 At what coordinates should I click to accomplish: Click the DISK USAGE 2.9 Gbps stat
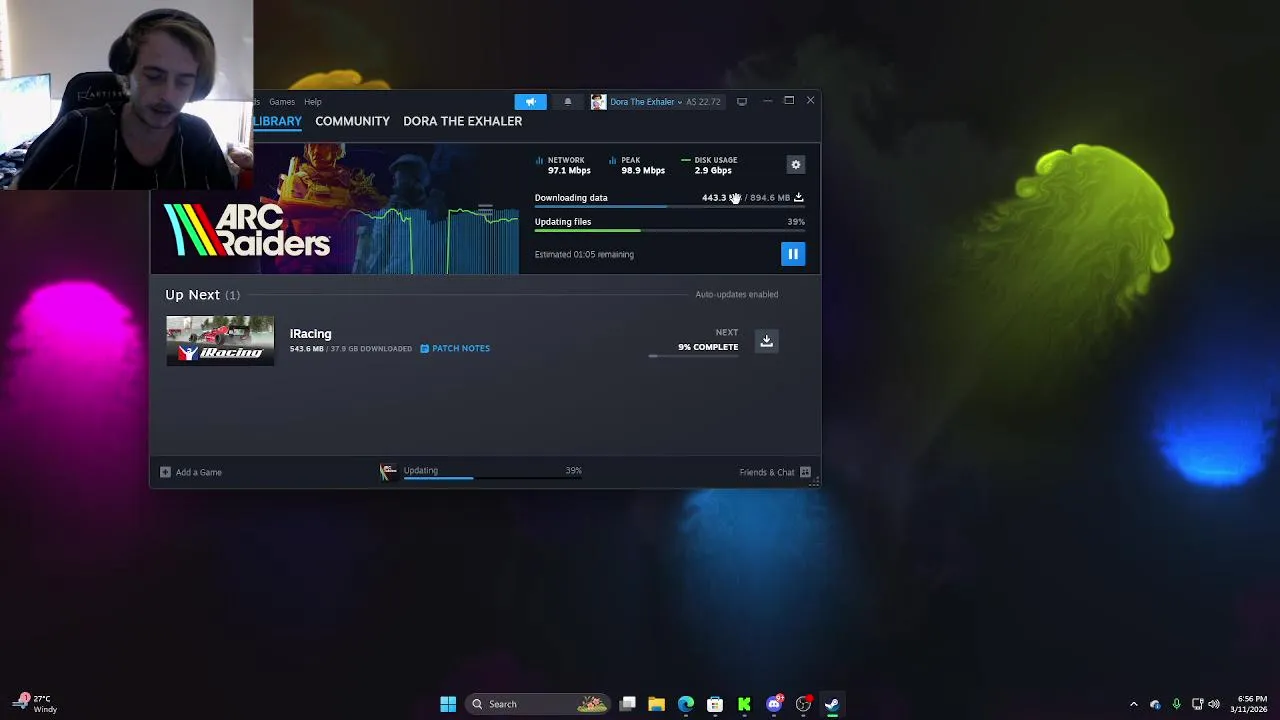pos(709,165)
